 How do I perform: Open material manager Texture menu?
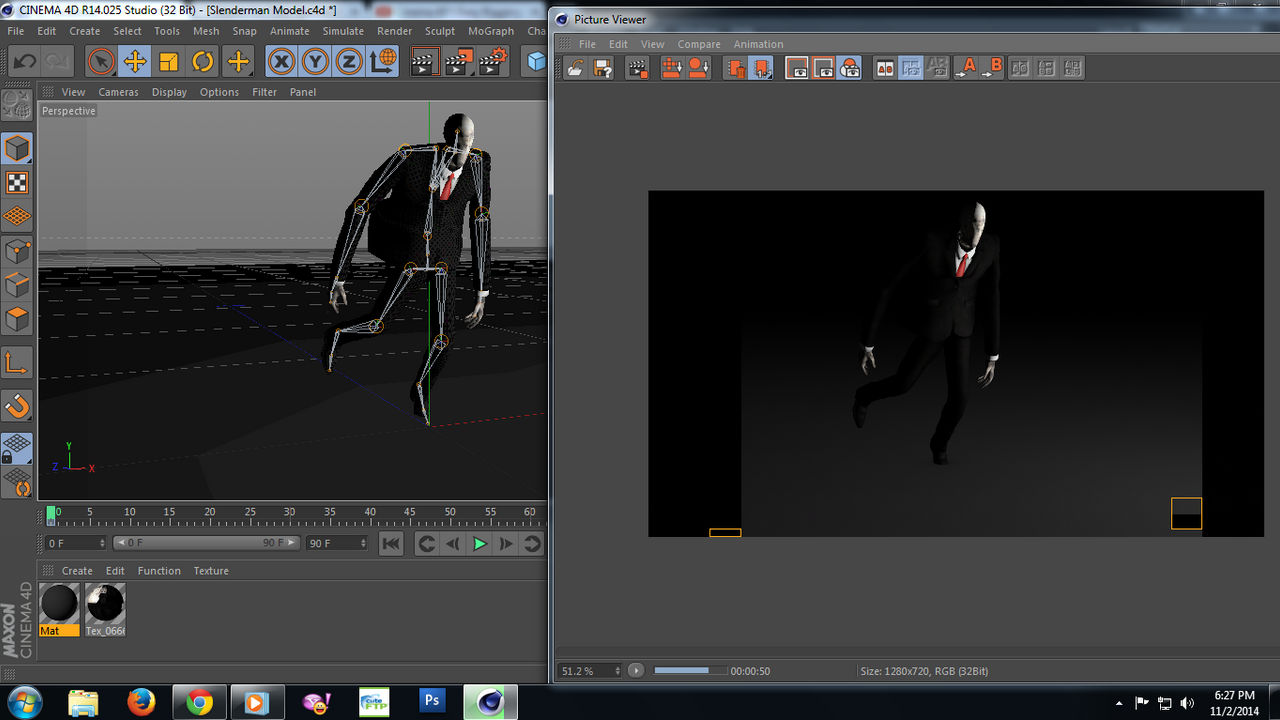pos(211,571)
